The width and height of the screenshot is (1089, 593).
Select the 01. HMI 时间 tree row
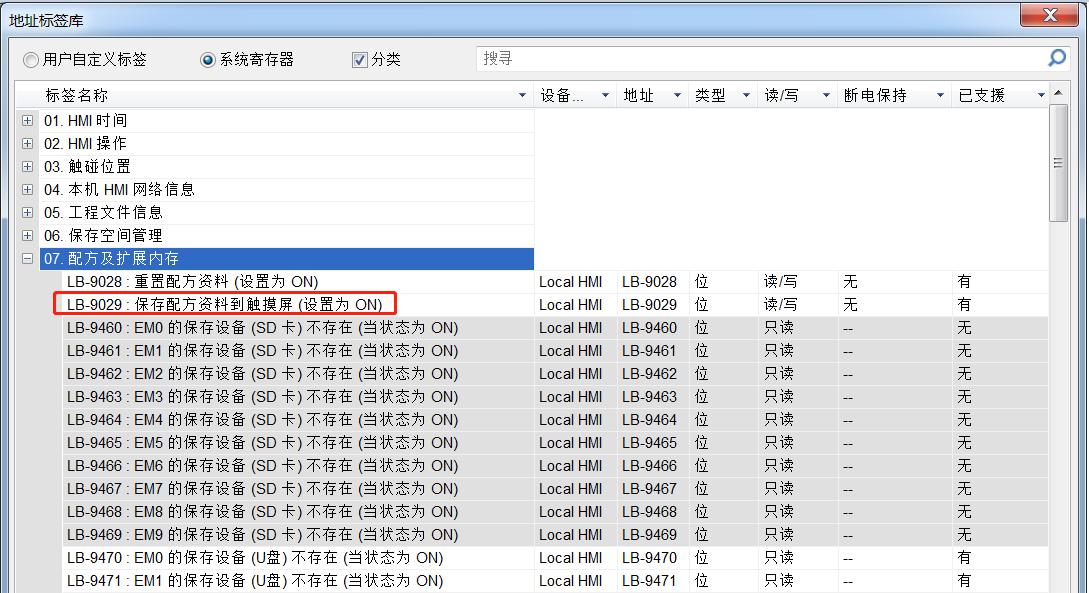287,121
